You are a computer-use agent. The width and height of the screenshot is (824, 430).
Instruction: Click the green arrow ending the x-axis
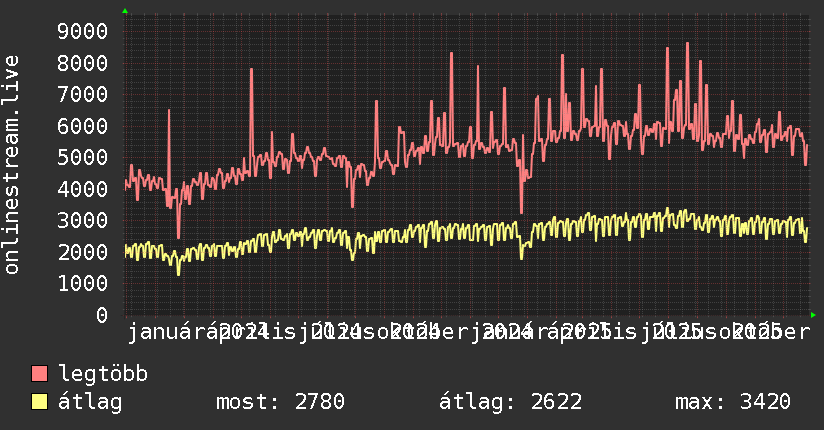pos(813,315)
